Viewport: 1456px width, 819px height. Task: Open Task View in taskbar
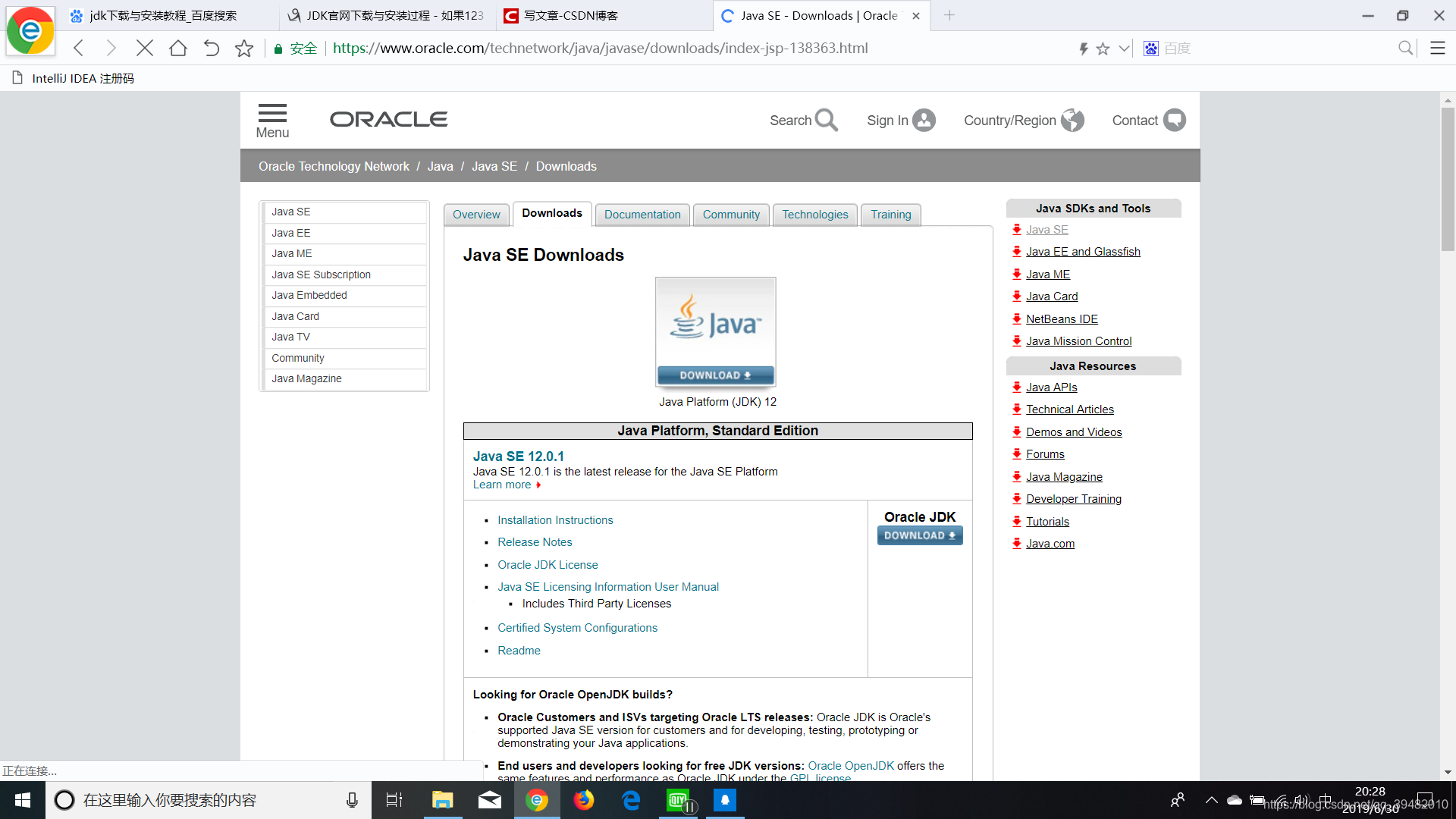coord(394,800)
